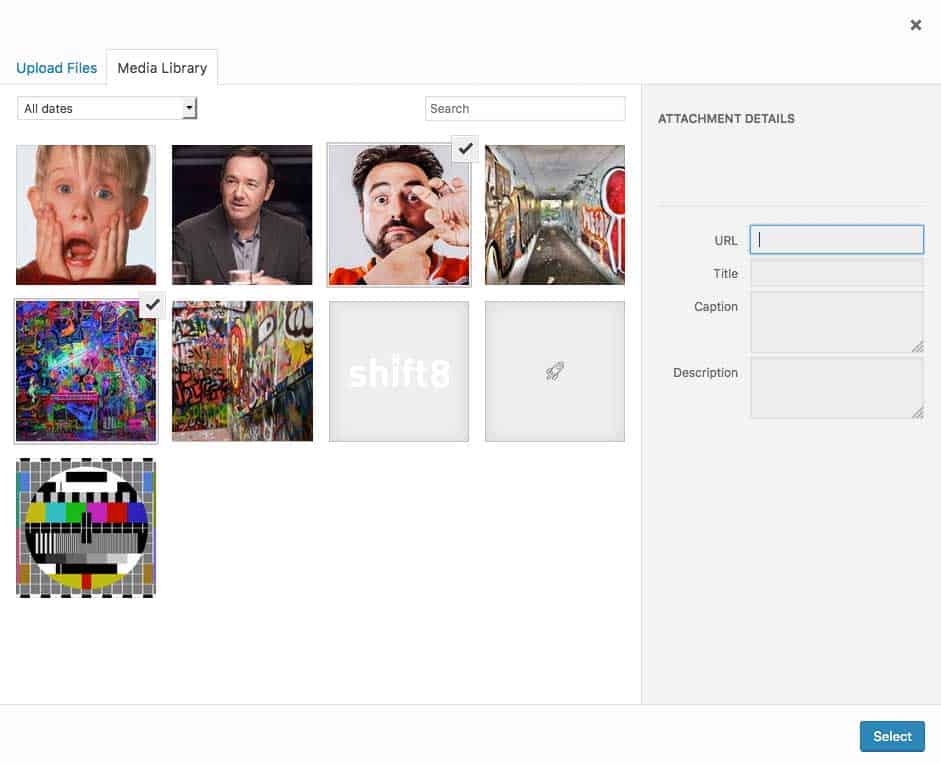Click into the Search media field
This screenshot has height=763, width=941.
coord(525,108)
